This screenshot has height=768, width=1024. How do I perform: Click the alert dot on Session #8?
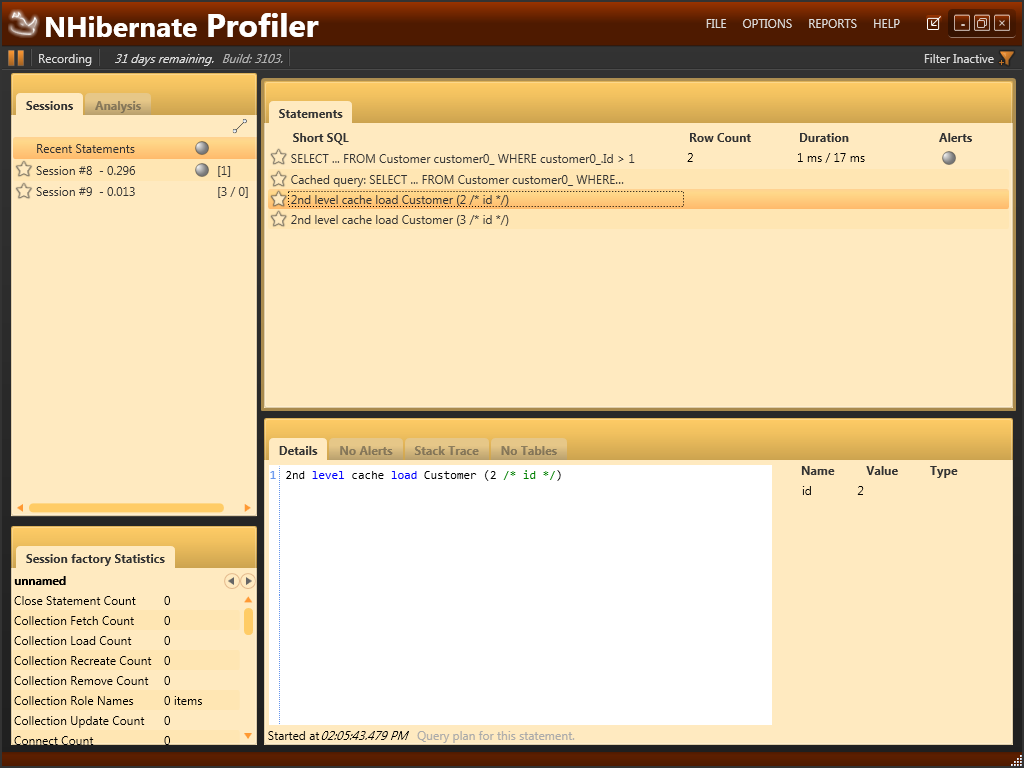[x=202, y=170]
